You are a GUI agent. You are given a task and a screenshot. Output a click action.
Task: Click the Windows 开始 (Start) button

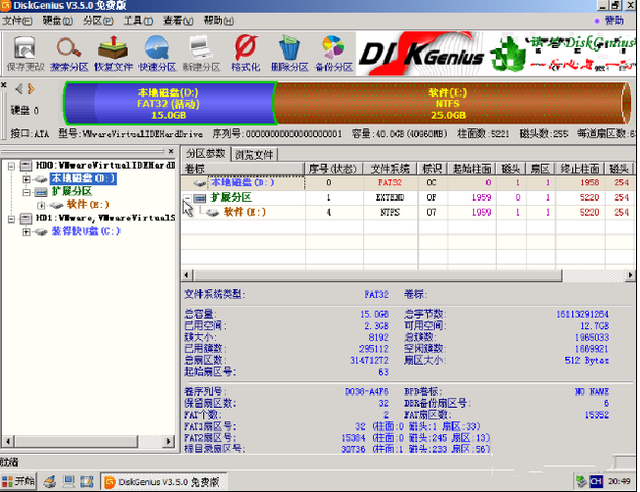coord(19,482)
